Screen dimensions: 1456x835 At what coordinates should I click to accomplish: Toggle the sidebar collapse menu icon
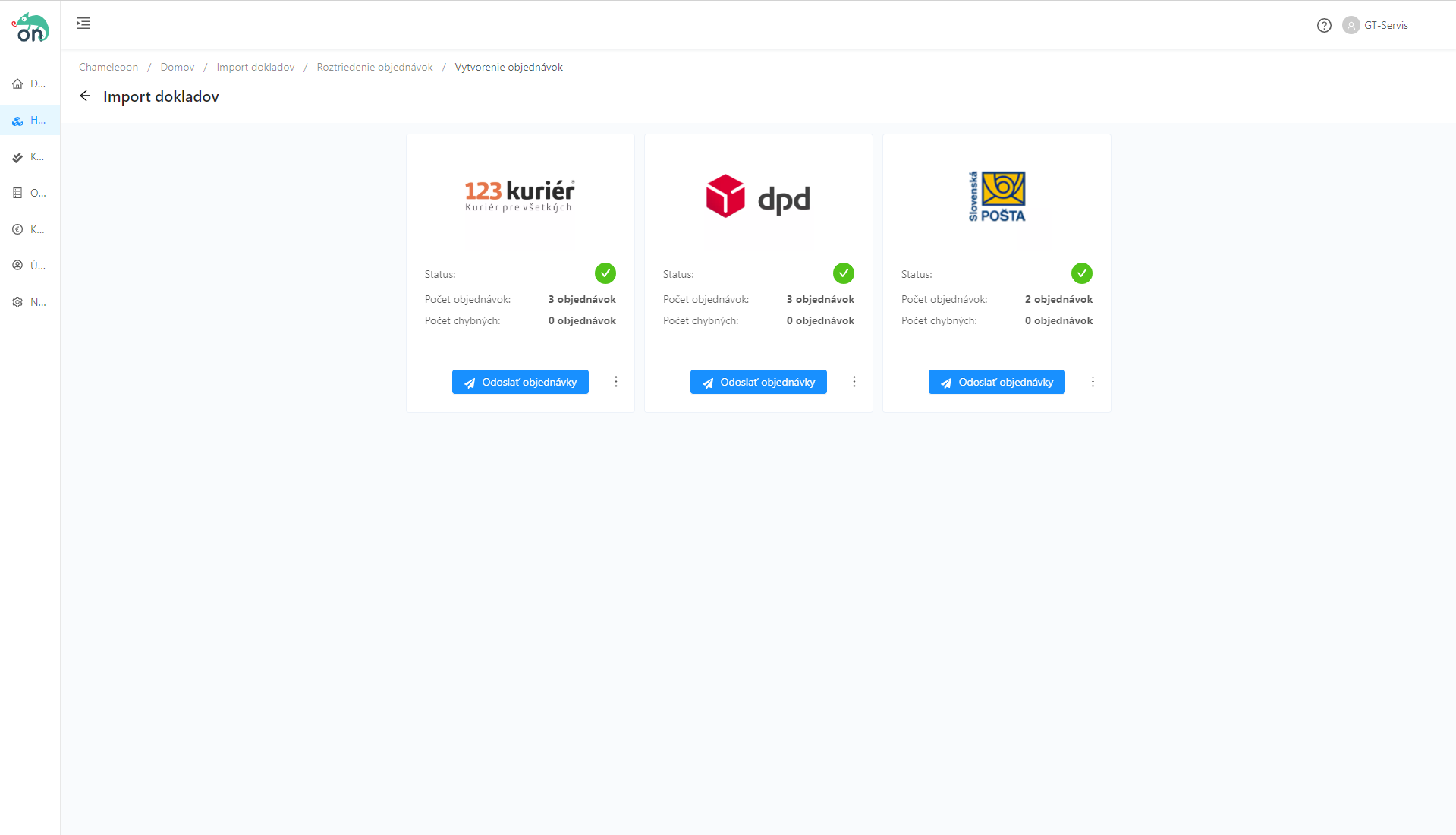point(83,24)
